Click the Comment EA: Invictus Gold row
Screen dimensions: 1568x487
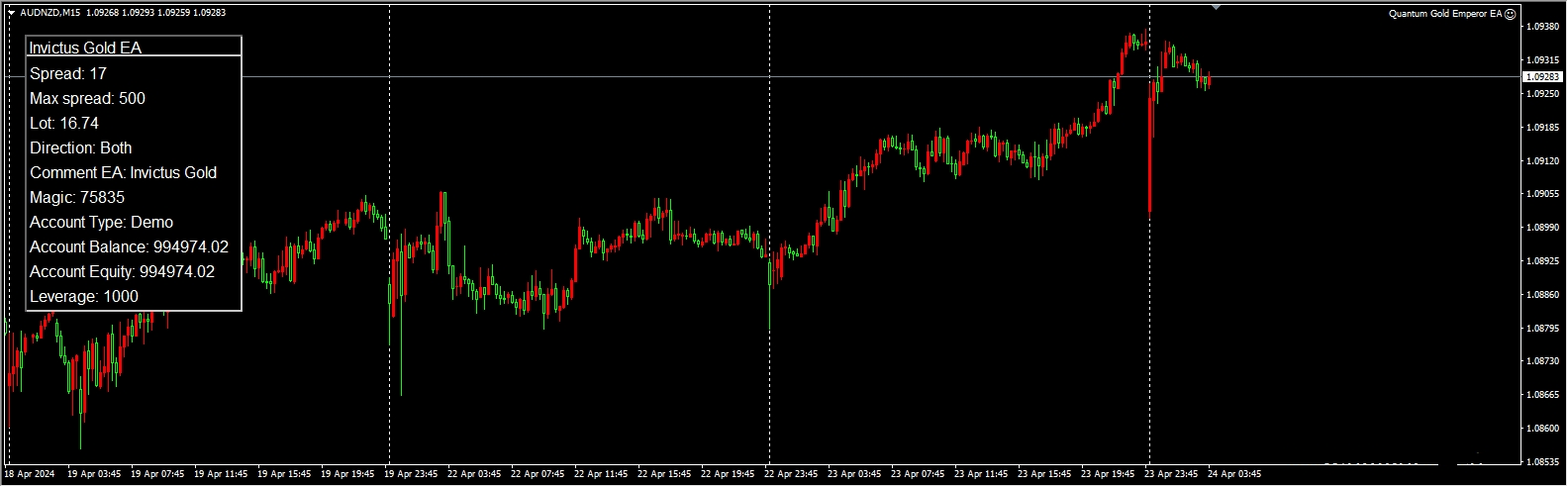pyautogui.click(x=123, y=173)
